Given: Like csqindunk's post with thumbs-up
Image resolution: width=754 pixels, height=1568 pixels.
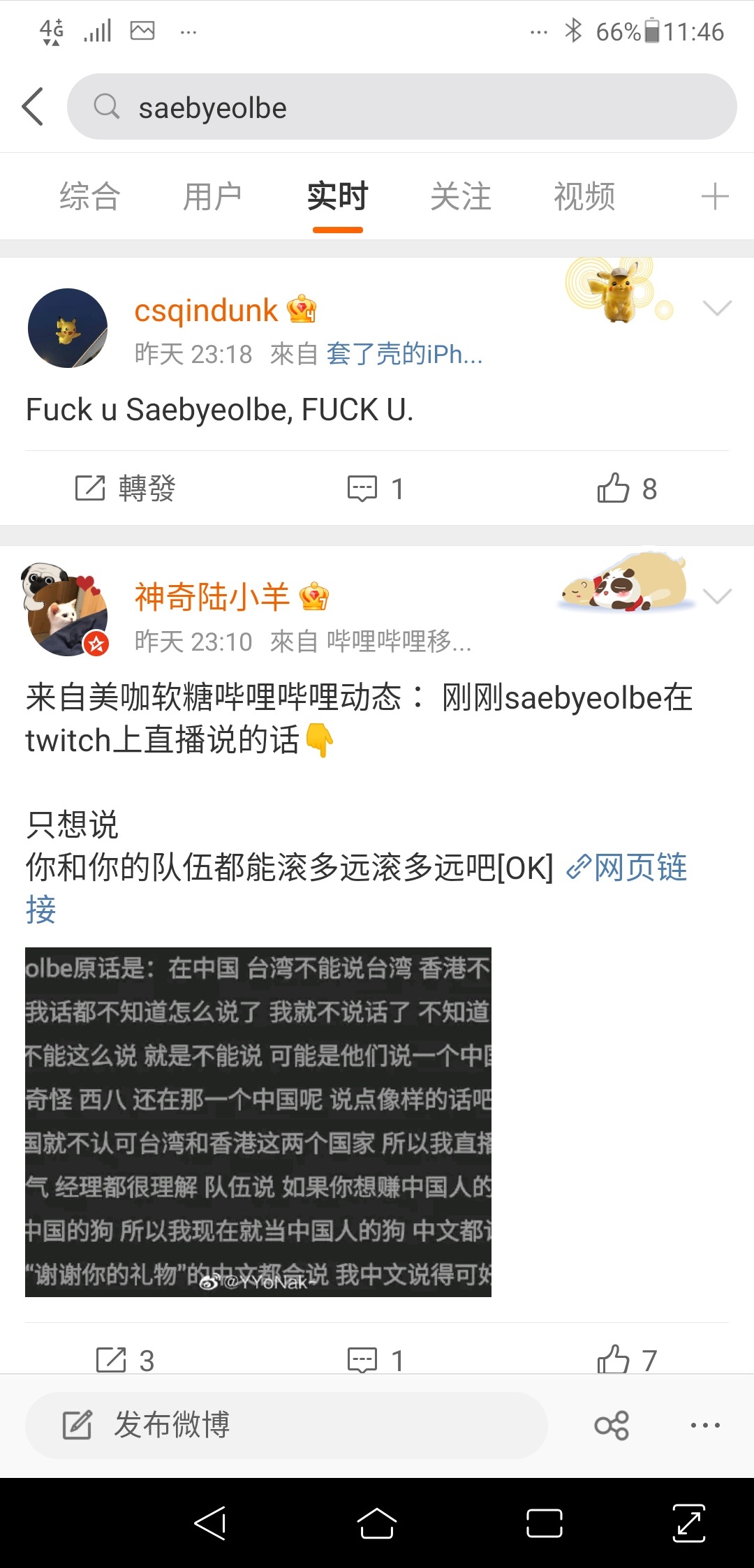Looking at the screenshot, I should pyautogui.click(x=627, y=489).
